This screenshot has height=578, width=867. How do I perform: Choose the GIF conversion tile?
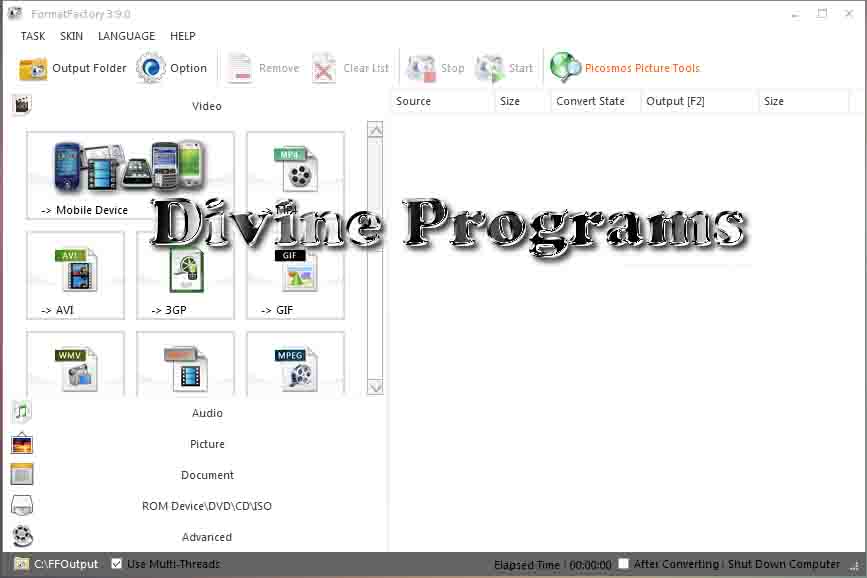tap(296, 275)
